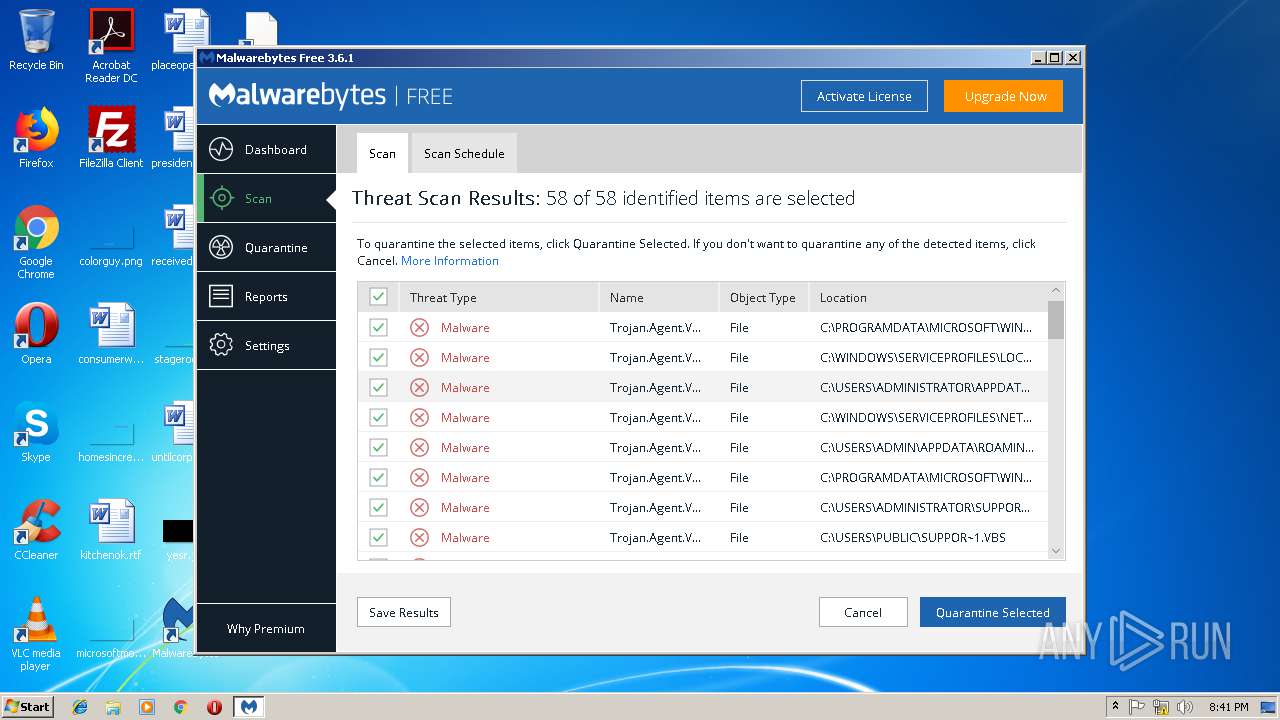Click the Upgrade Now button
Viewport: 1280px width, 720px height.
[1005, 96]
